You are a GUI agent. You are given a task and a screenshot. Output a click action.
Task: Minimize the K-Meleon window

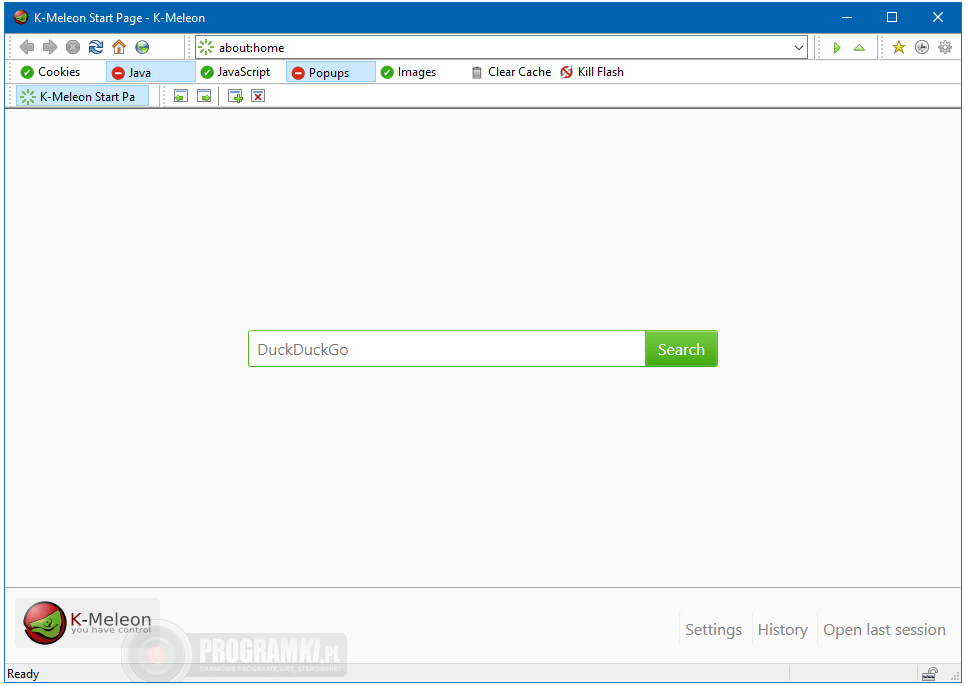point(847,17)
